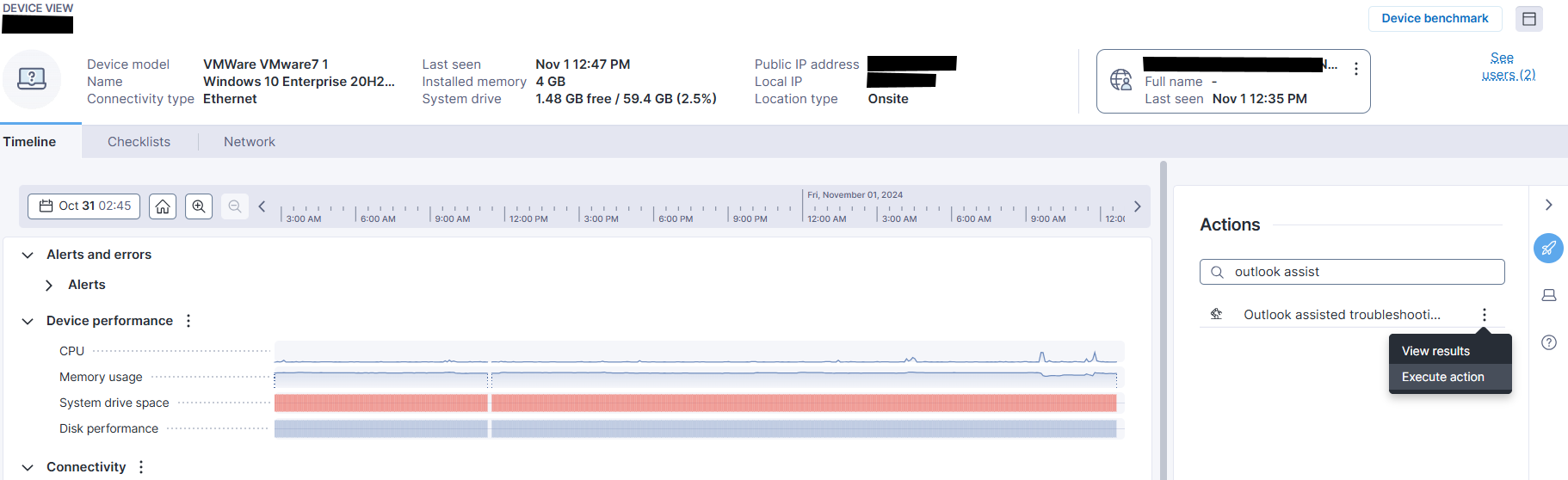Open user card three-dot options menu

point(1355,69)
